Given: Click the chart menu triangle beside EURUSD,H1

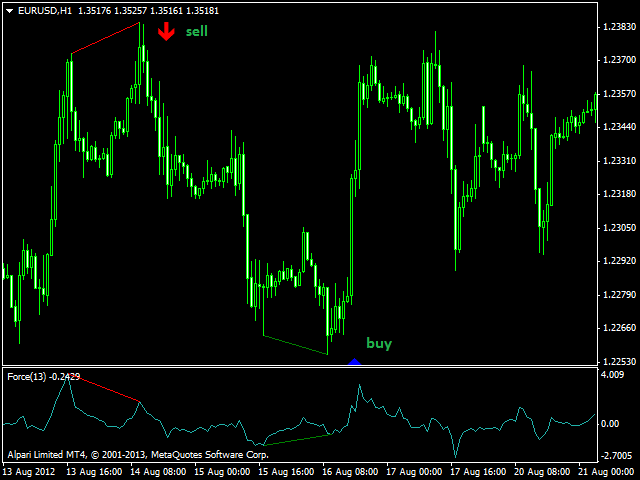Looking at the screenshot, I should (x=9, y=11).
